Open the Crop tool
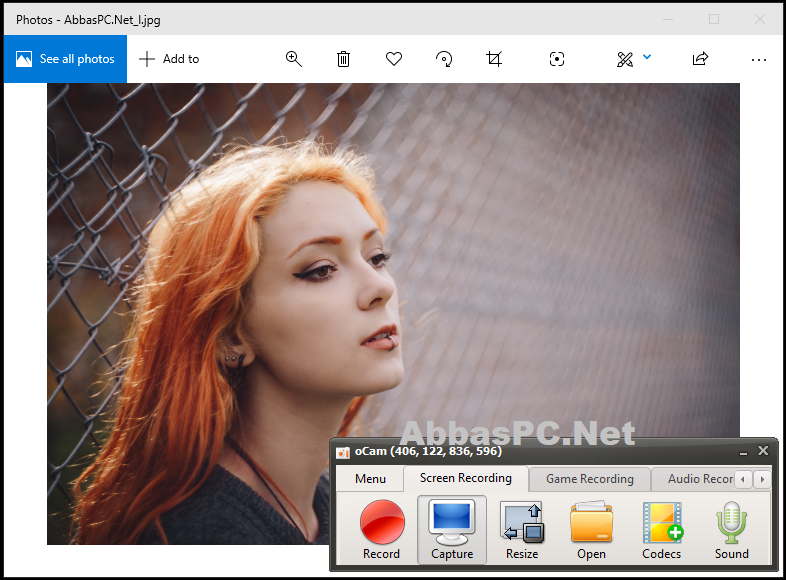The height and width of the screenshot is (580, 786). point(494,59)
